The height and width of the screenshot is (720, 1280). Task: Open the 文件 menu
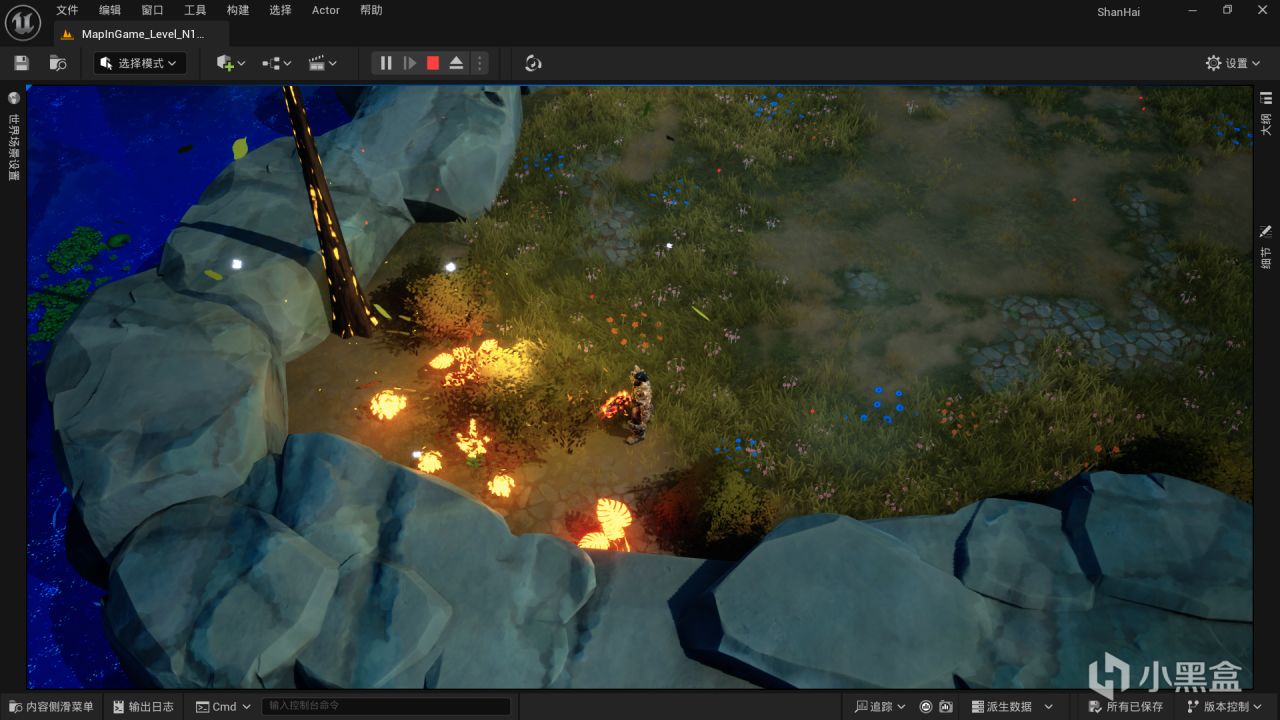click(67, 10)
